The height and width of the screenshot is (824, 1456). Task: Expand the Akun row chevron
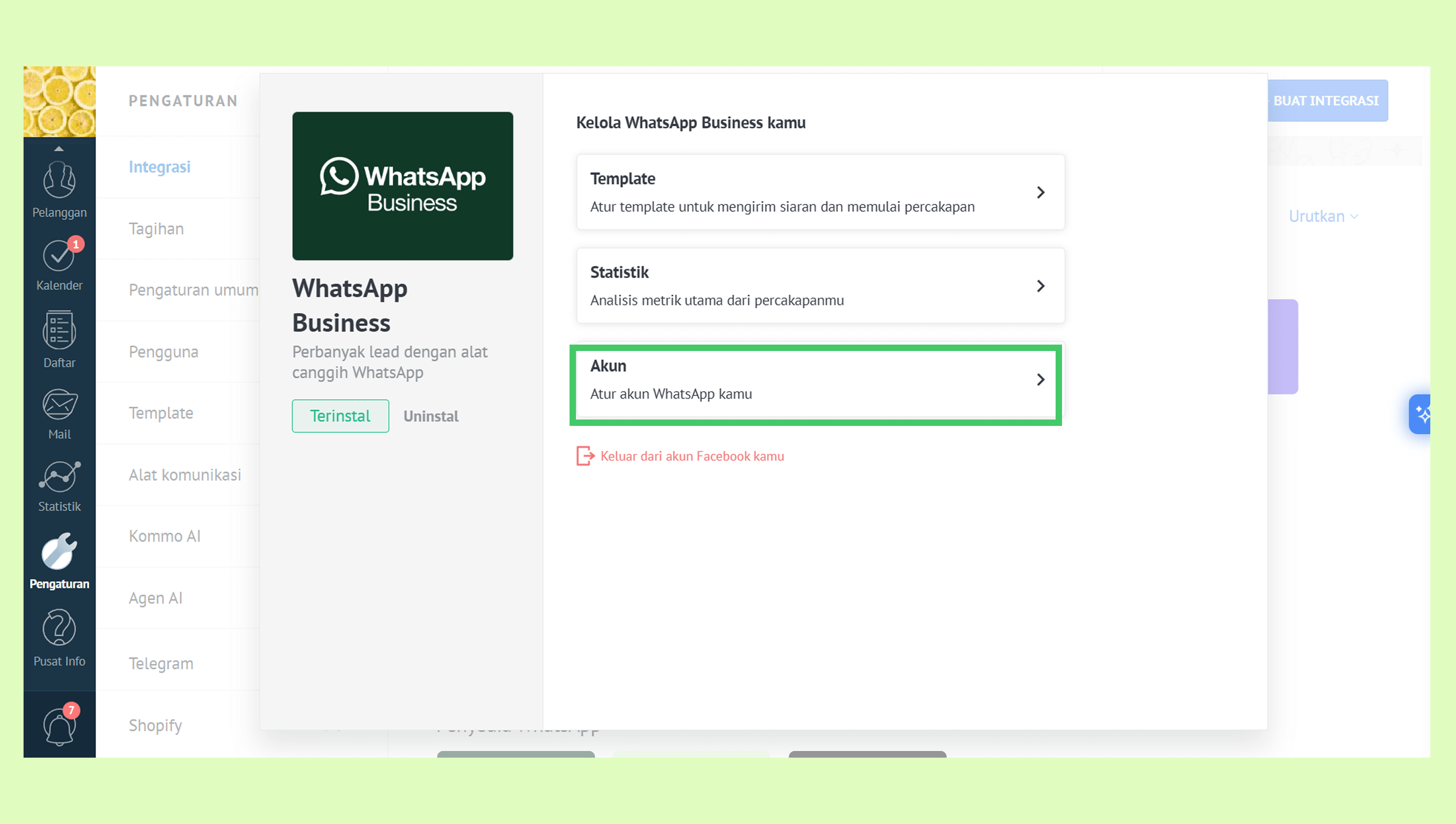[1041, 379]
